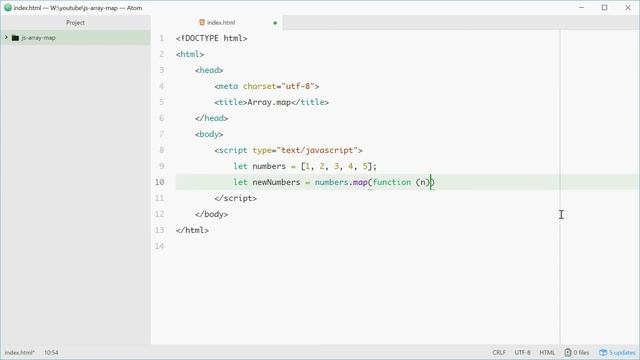Click the opening body tag text
The height and width of the screenshot is (360, 640).
[209, 134]
